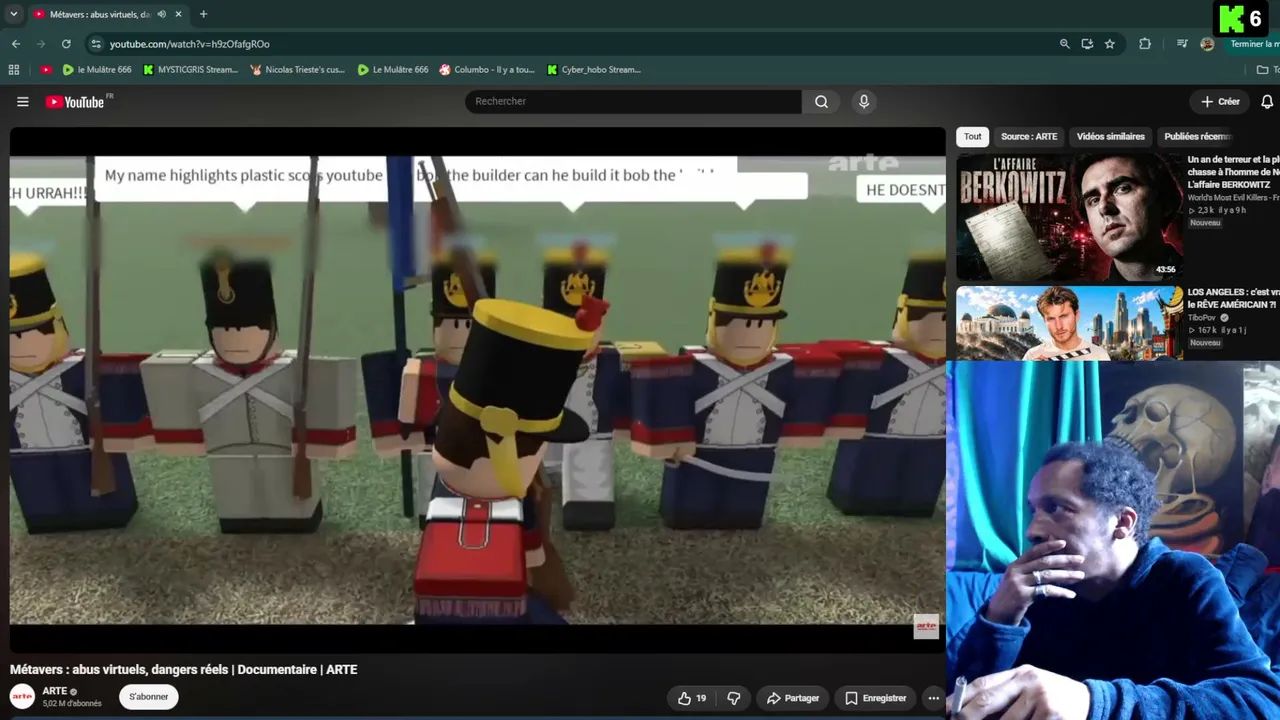
Task: Open more actions three-dot menu
Action: click(933, 698)
